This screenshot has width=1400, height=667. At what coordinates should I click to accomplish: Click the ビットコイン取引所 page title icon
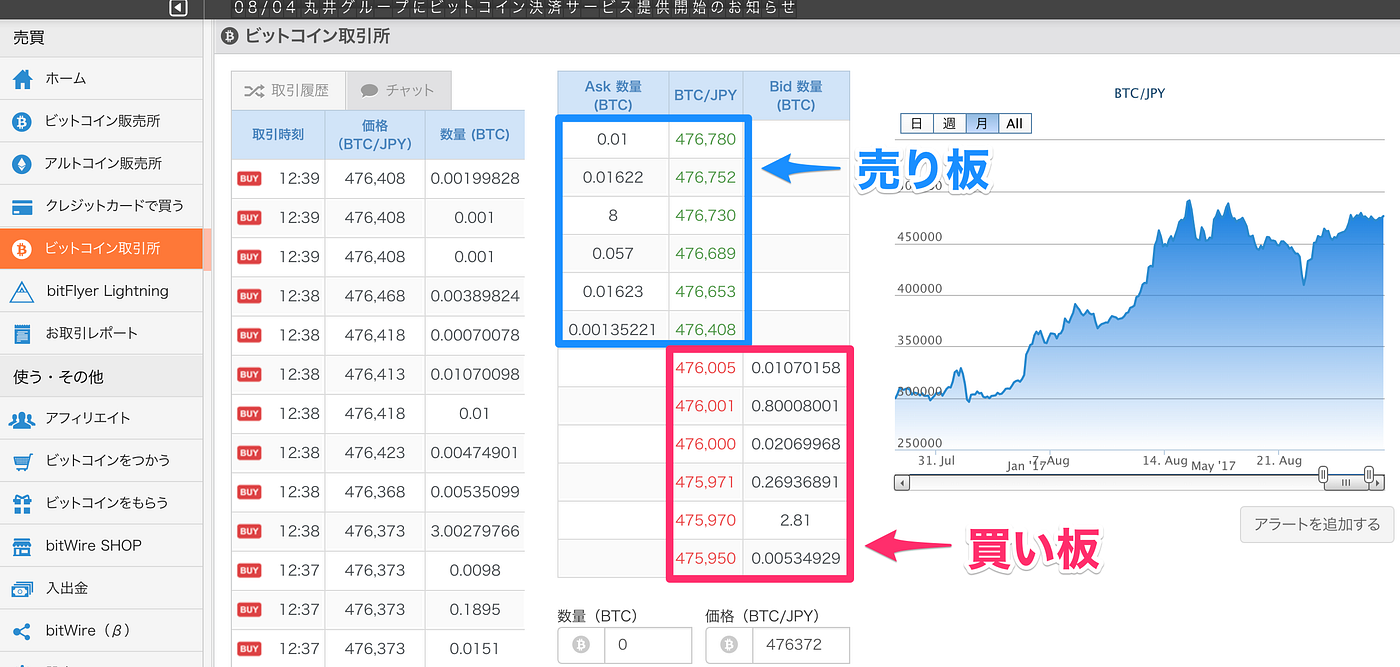[x=229, y=36]
